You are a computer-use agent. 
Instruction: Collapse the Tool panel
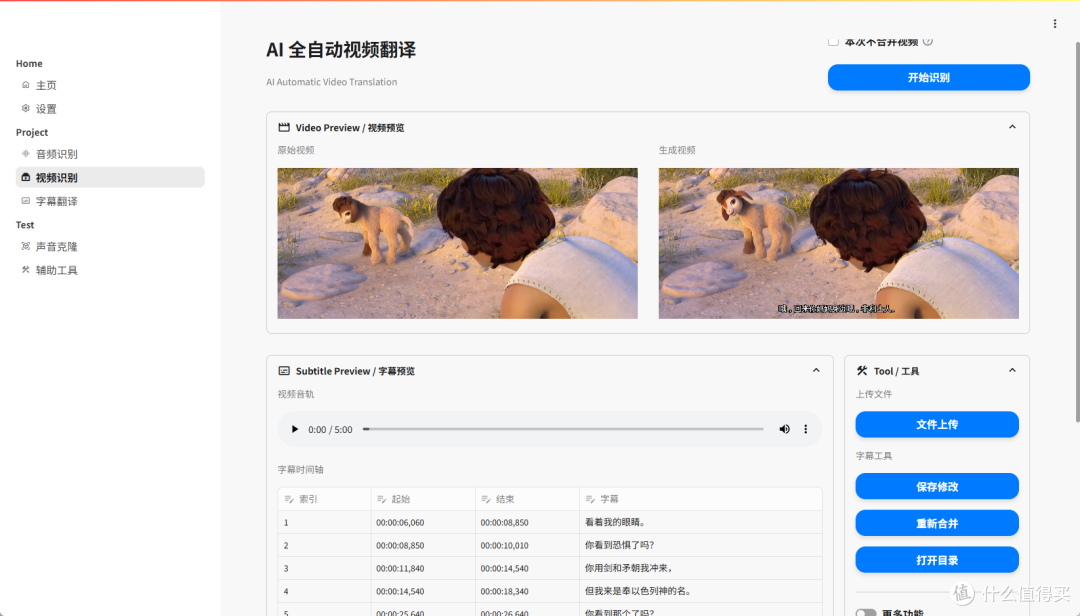[x=1012, y=370]
